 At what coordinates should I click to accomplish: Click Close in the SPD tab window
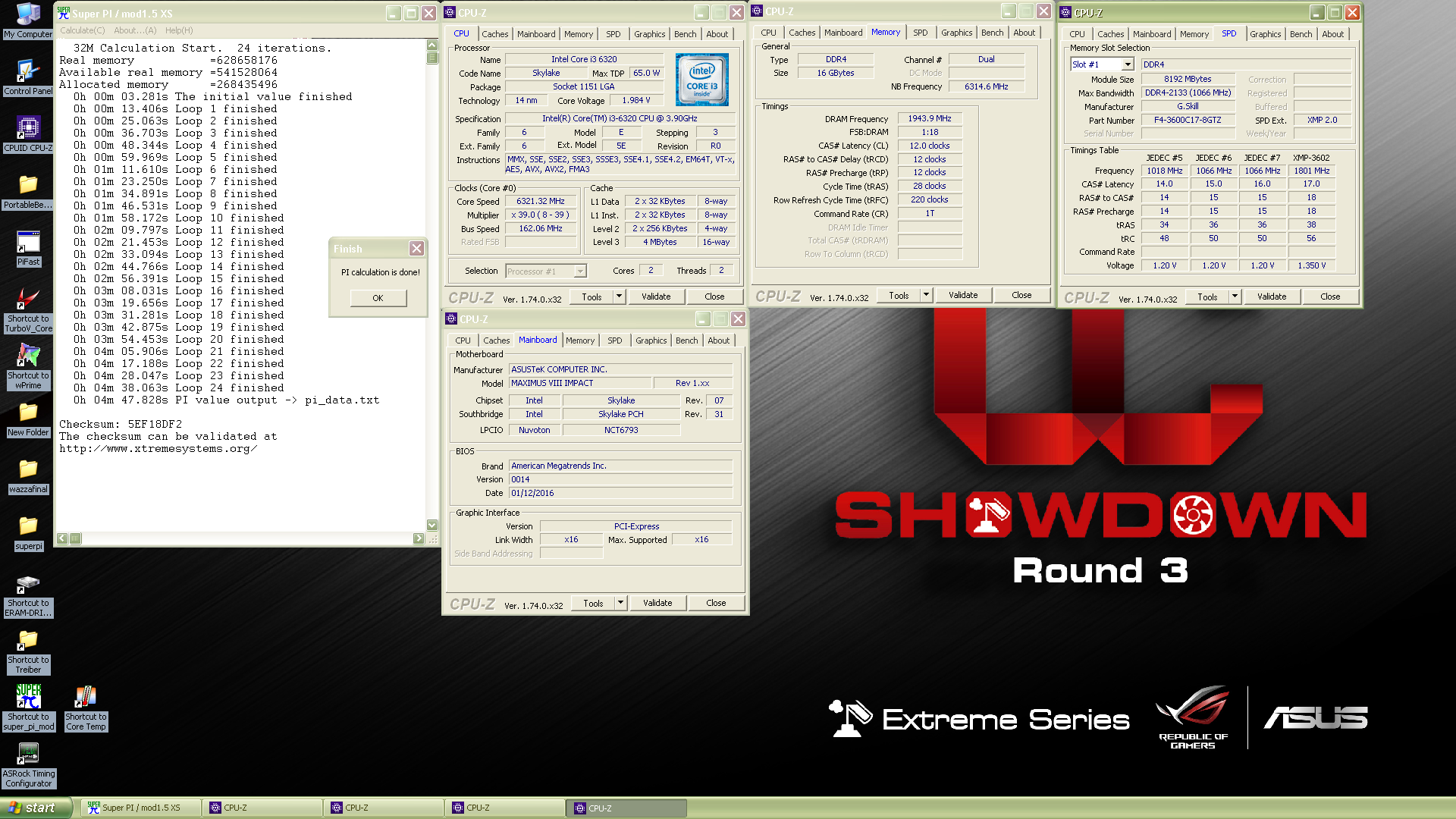point(1330,297)
